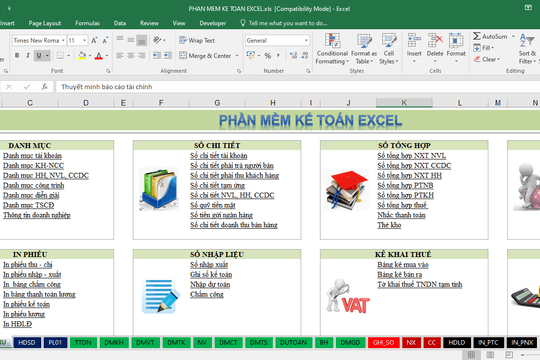The width and height of the screenshot is (540, 360).
Task: Open Merge & Center dropdown arrow
Action: point(237,55)
